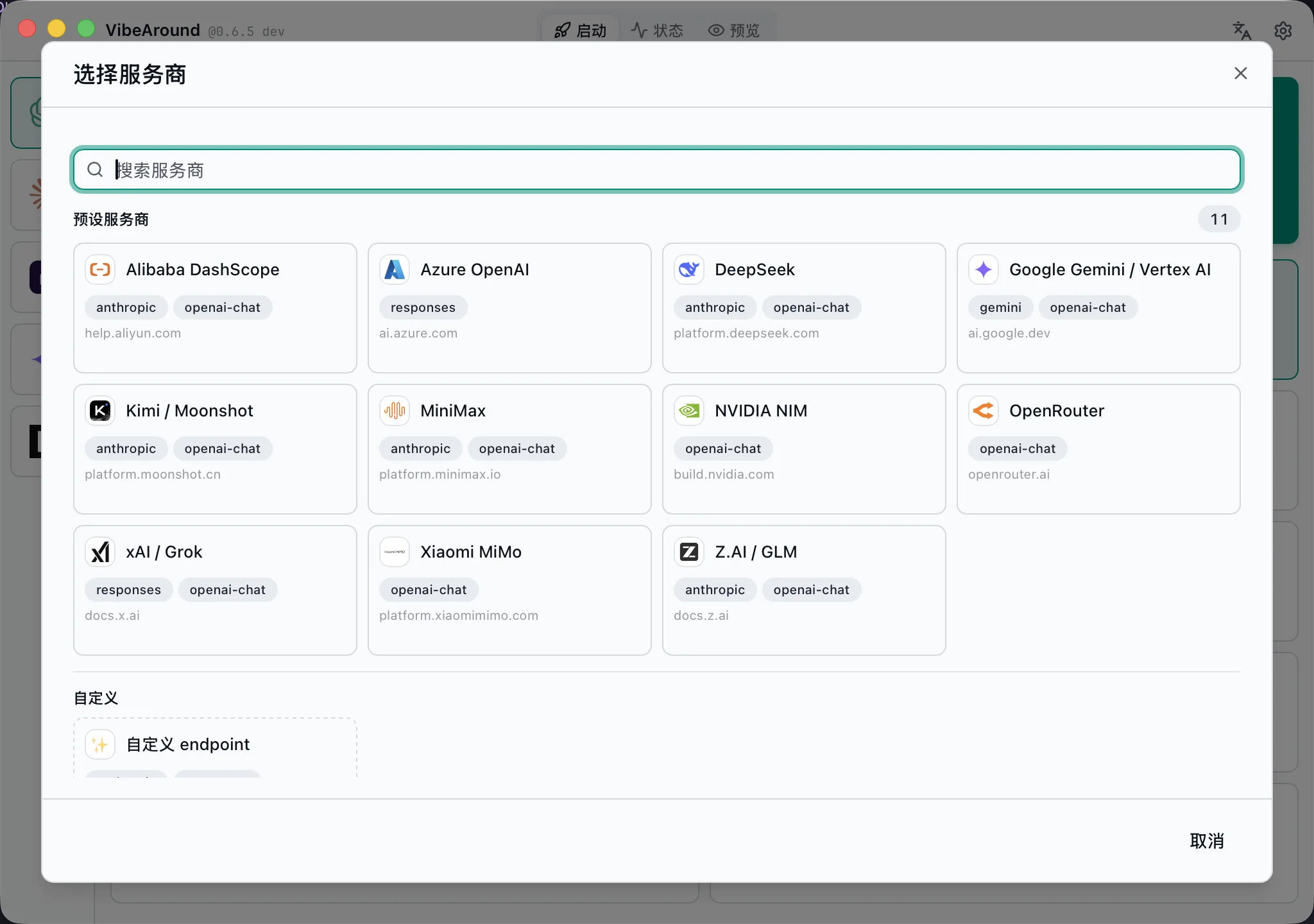Viewport: 1314px width, 924px height.
Task: Choose the Google Gemini / Vertex AI name
Action: (x=1110, y=269)
